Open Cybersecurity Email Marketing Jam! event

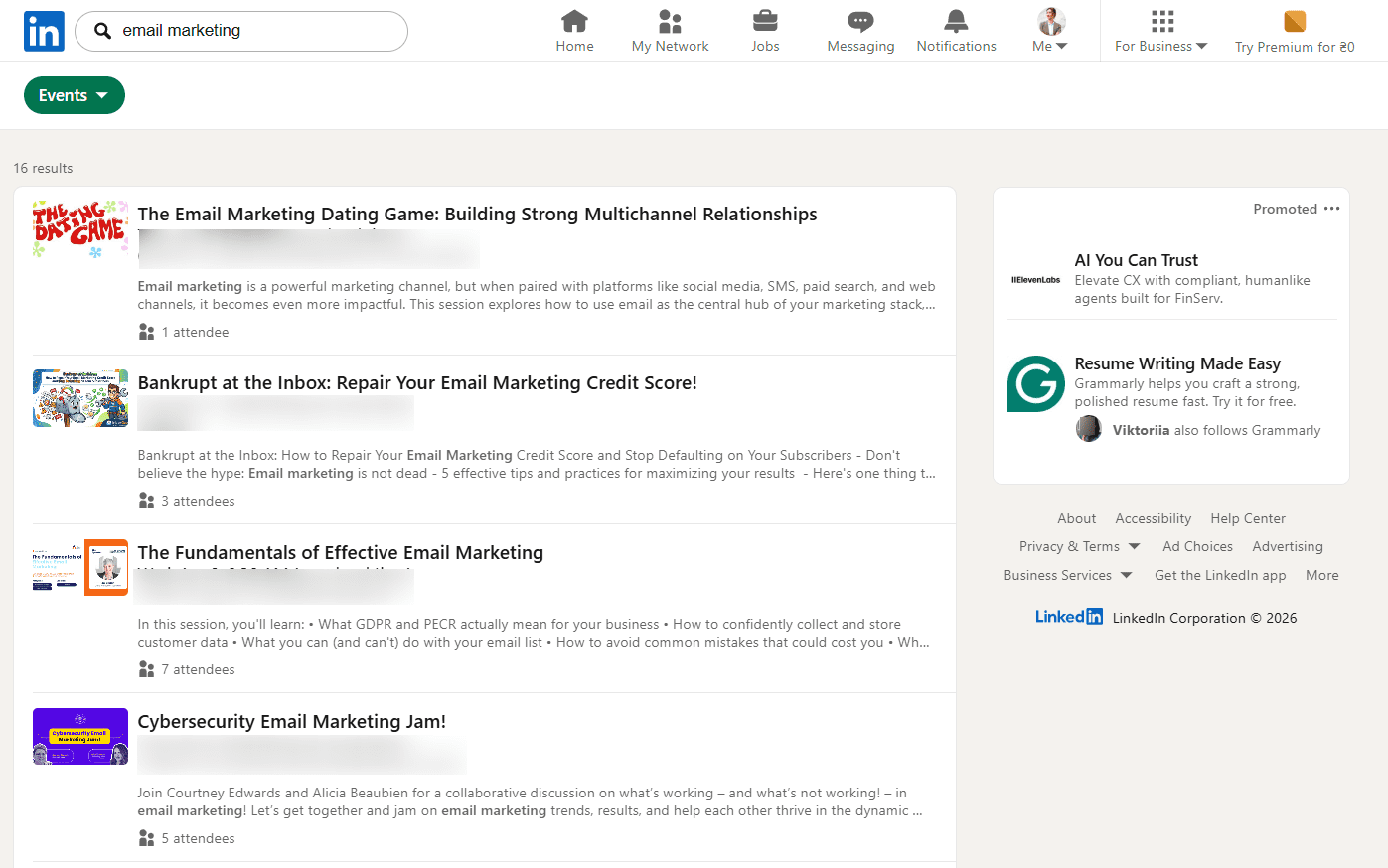coord(291,721)
